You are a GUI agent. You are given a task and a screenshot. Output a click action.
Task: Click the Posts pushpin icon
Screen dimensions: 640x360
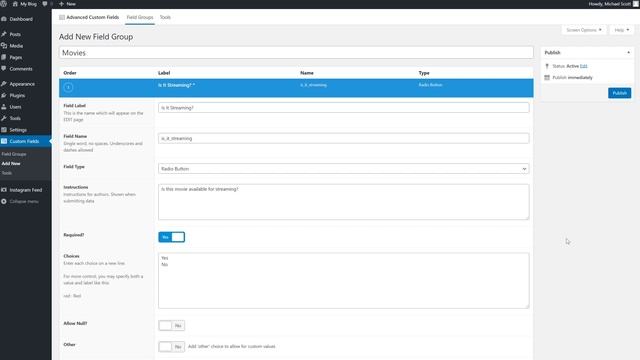click(4, 34)
